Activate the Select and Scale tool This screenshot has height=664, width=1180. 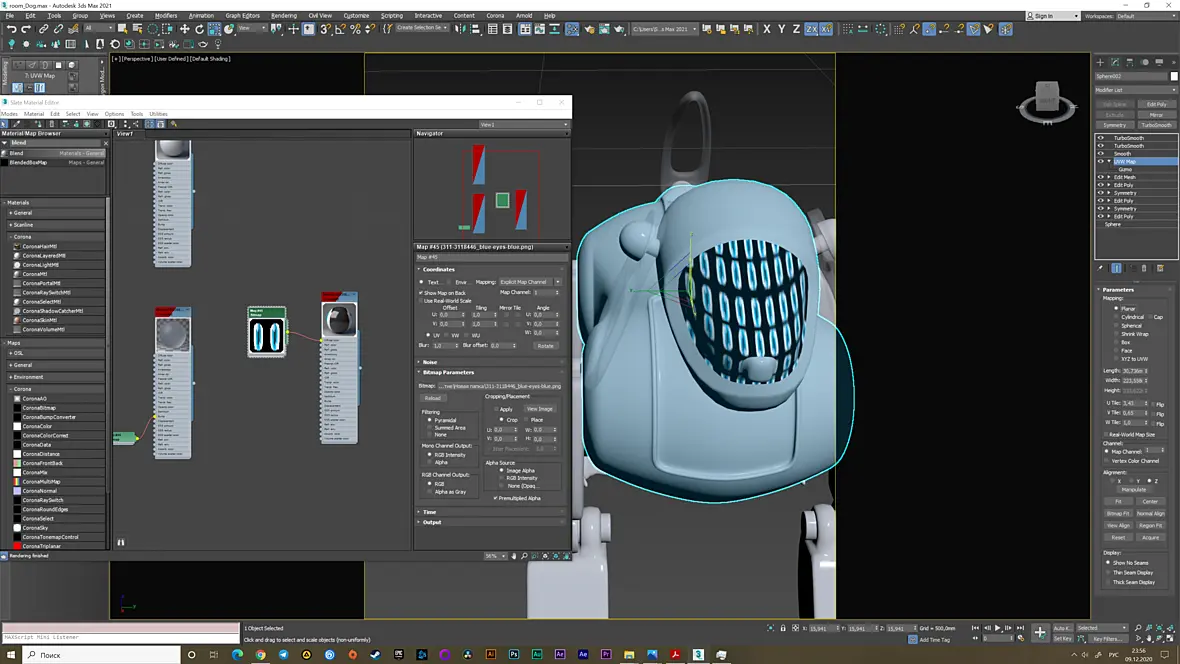214,29
